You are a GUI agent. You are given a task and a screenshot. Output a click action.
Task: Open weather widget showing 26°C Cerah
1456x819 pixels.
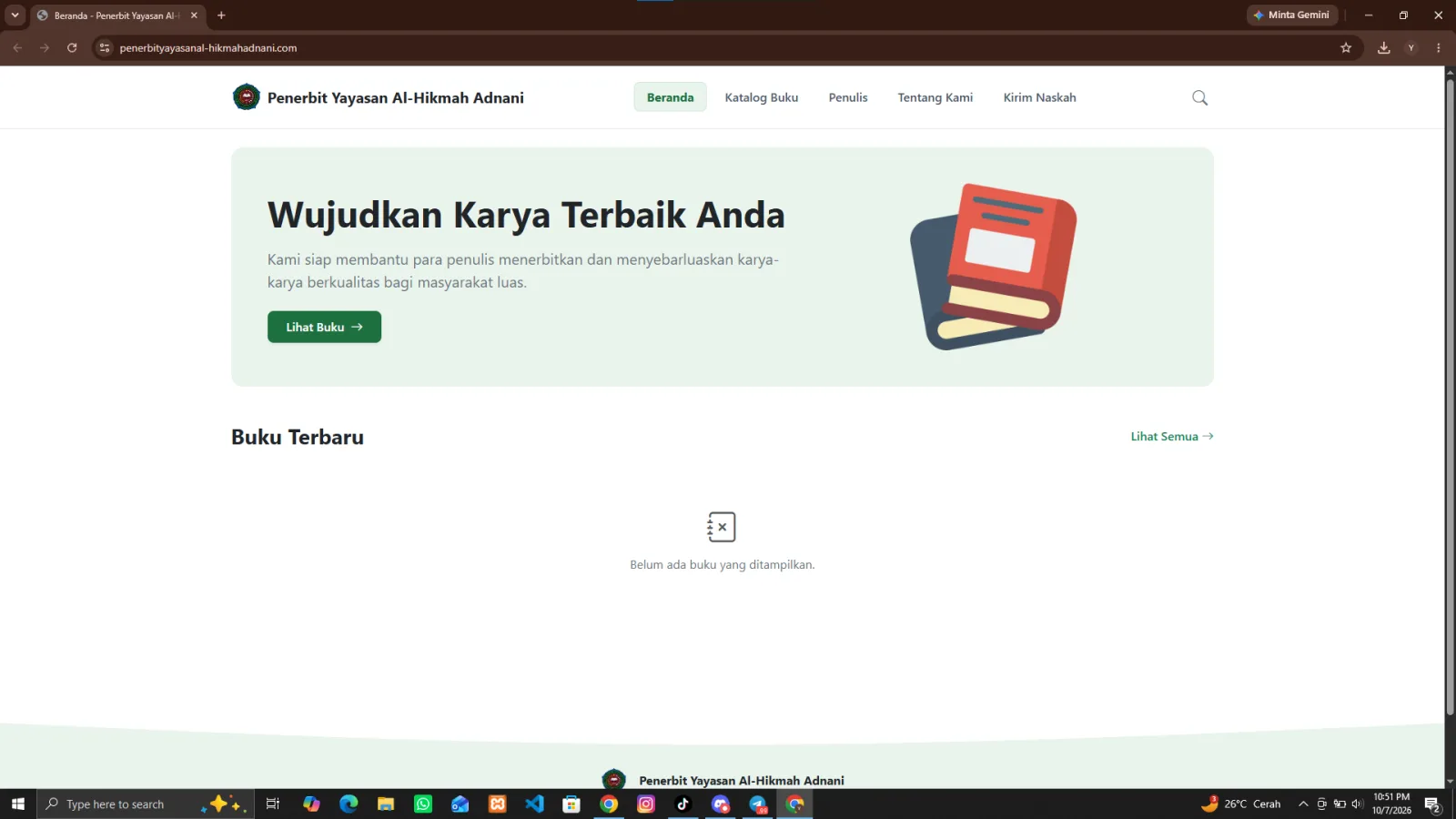click(1240, 804)
